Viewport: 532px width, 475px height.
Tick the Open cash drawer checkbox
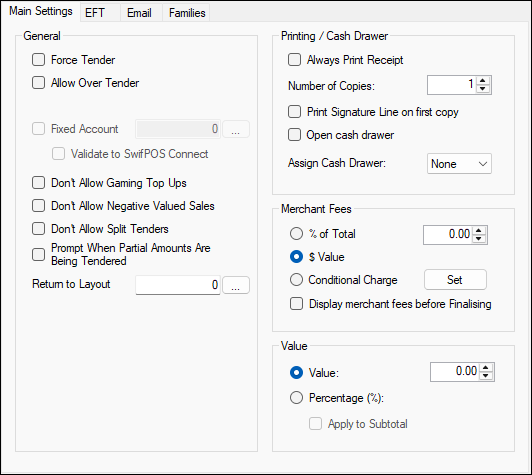tap(294, 135)
